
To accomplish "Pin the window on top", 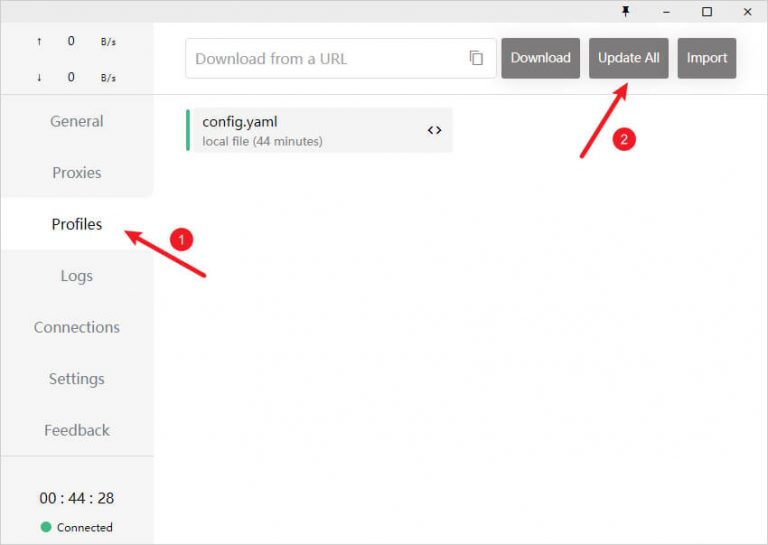I will tap(627, 11).
